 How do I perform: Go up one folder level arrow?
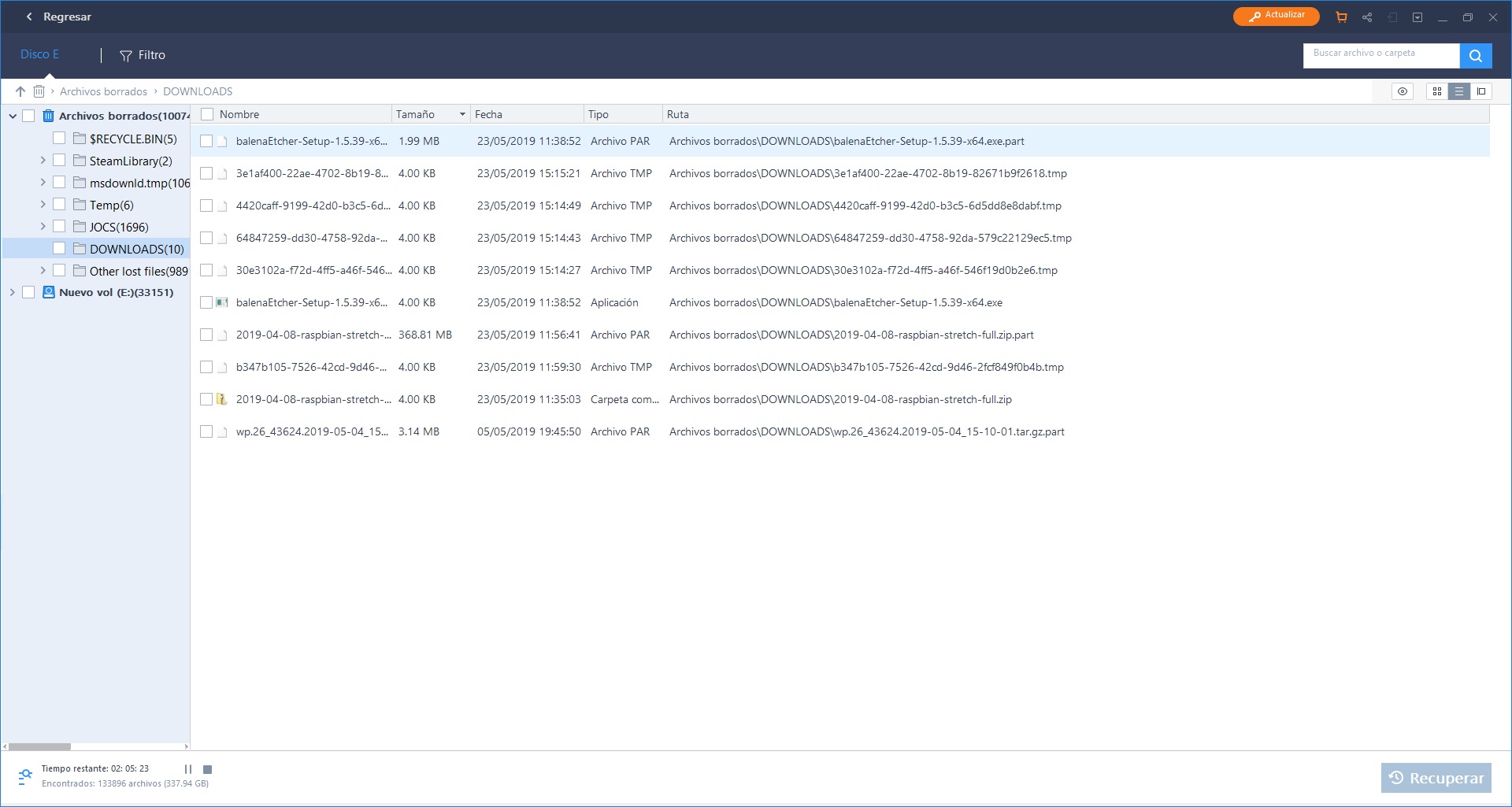click(20, 91)
